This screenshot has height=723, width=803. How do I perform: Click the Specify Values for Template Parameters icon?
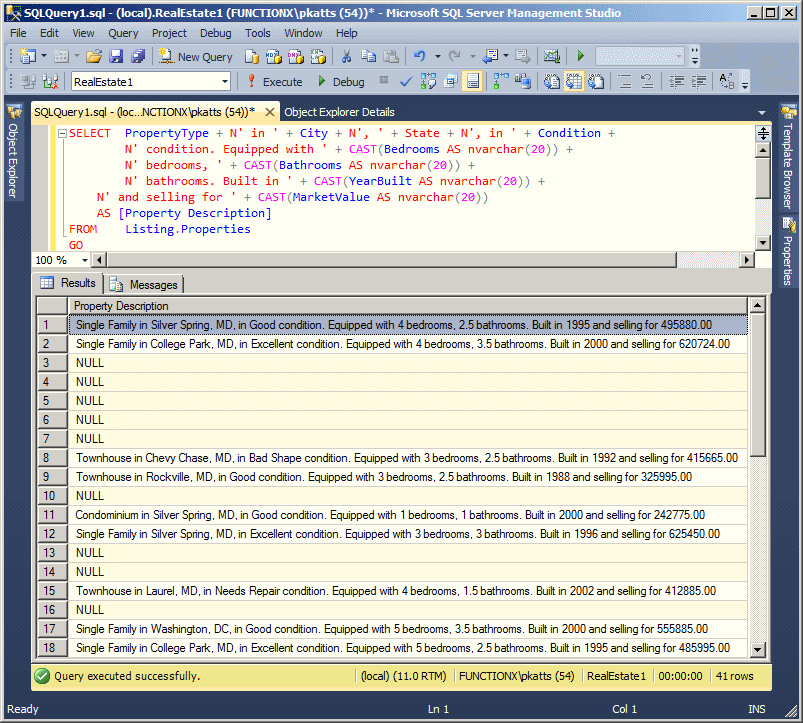pos(727,81)
